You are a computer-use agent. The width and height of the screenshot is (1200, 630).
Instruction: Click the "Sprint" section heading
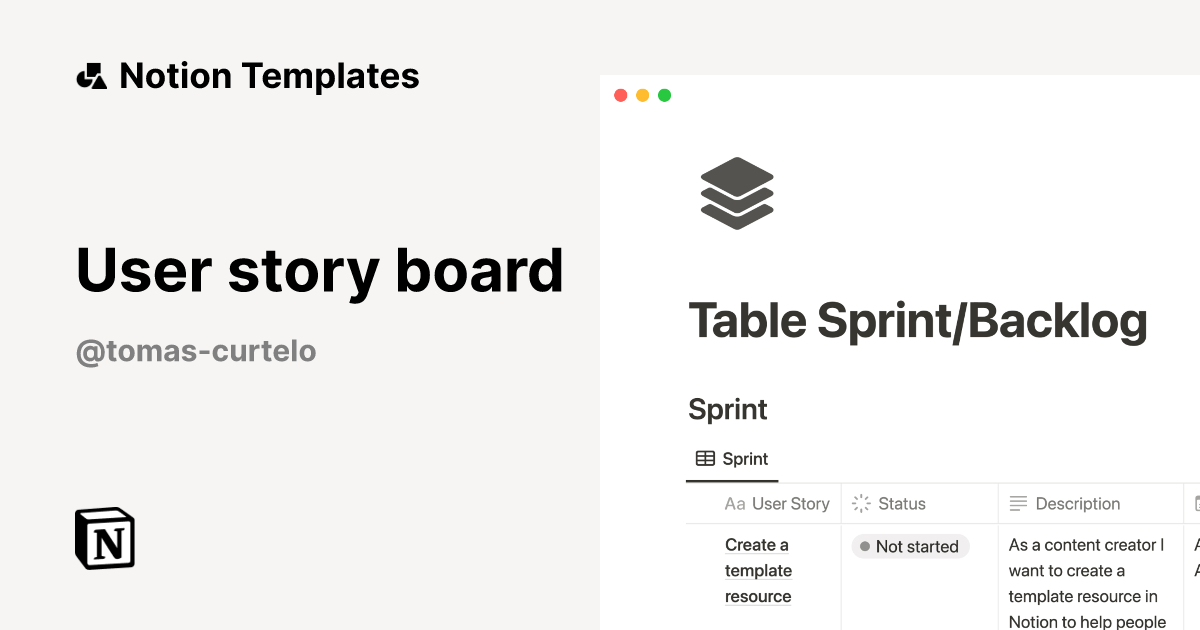click(728, 409)
